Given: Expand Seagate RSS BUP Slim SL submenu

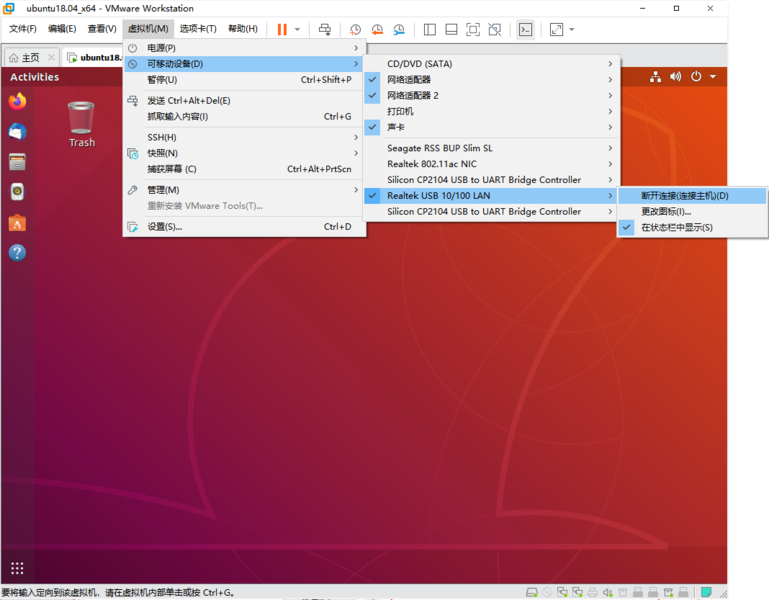Looking at the screenshot, I should pyautogui.click(x=491, y=148).
